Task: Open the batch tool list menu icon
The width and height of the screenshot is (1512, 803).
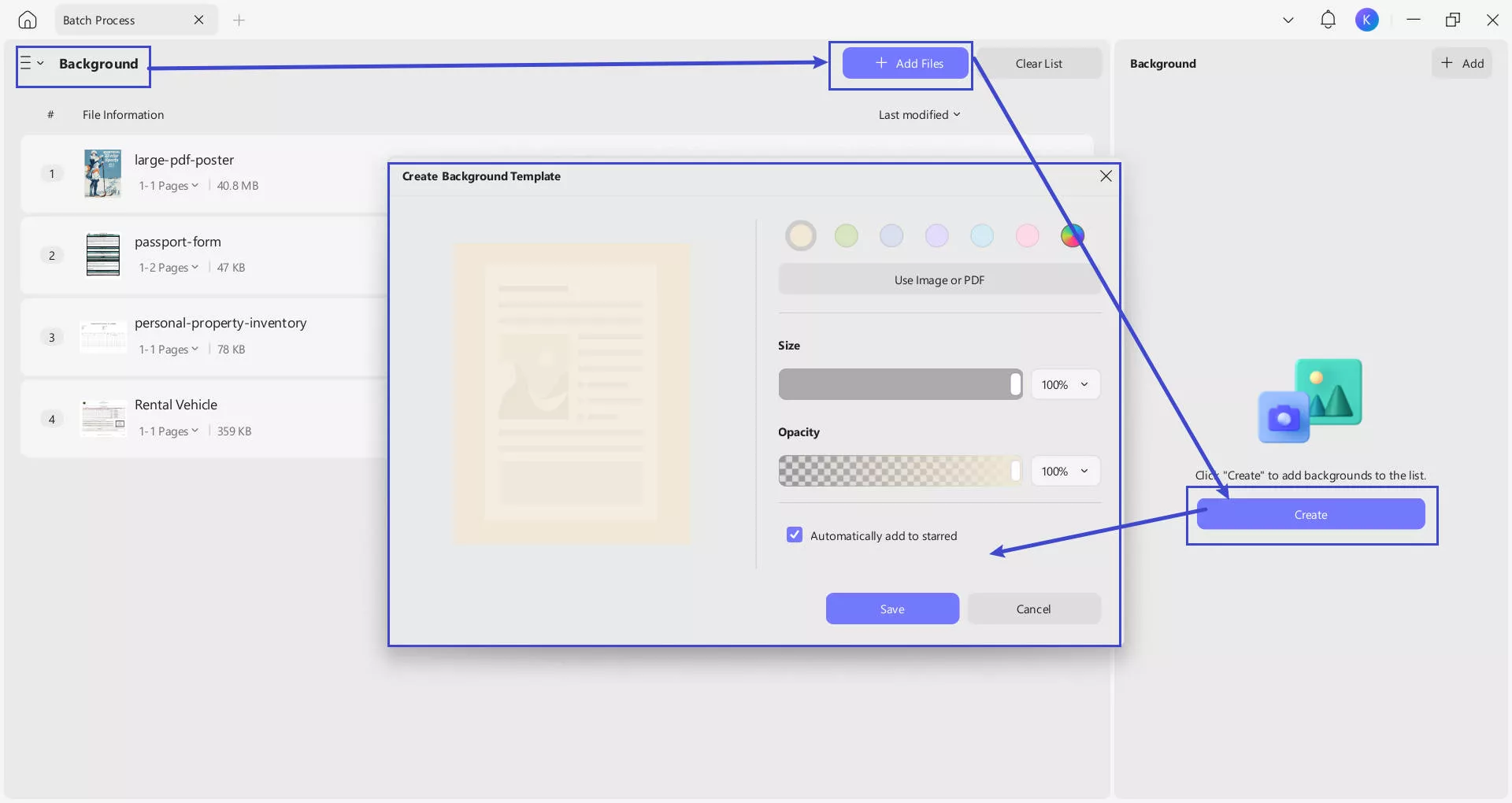Action: point(31,63)
